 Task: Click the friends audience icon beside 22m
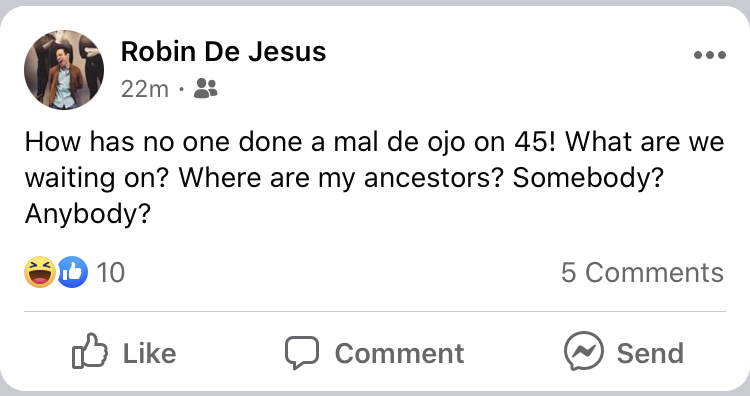(206, 88)
